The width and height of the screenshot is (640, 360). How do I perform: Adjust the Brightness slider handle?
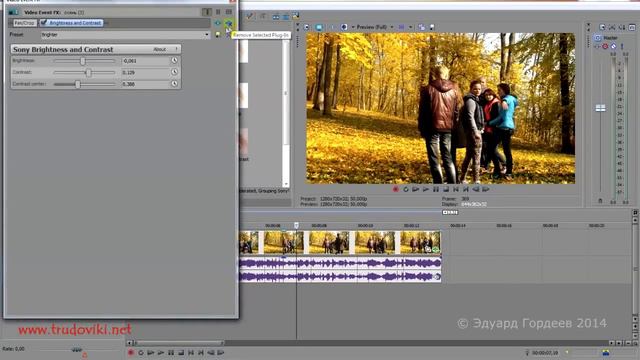83,61
